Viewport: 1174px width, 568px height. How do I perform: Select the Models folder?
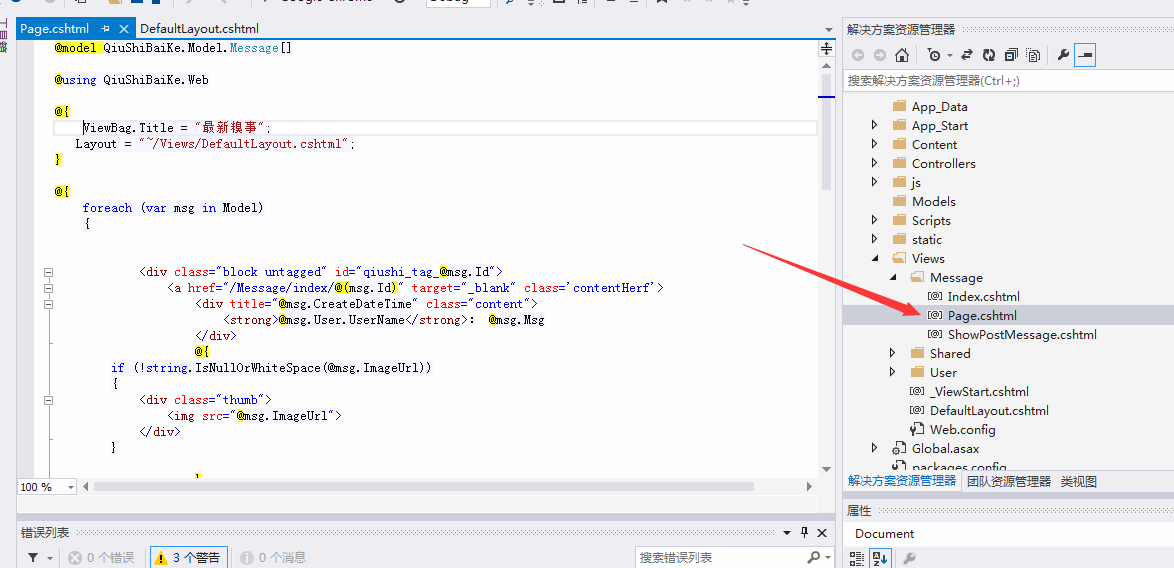pyautogui.click(x=934, y=201)
